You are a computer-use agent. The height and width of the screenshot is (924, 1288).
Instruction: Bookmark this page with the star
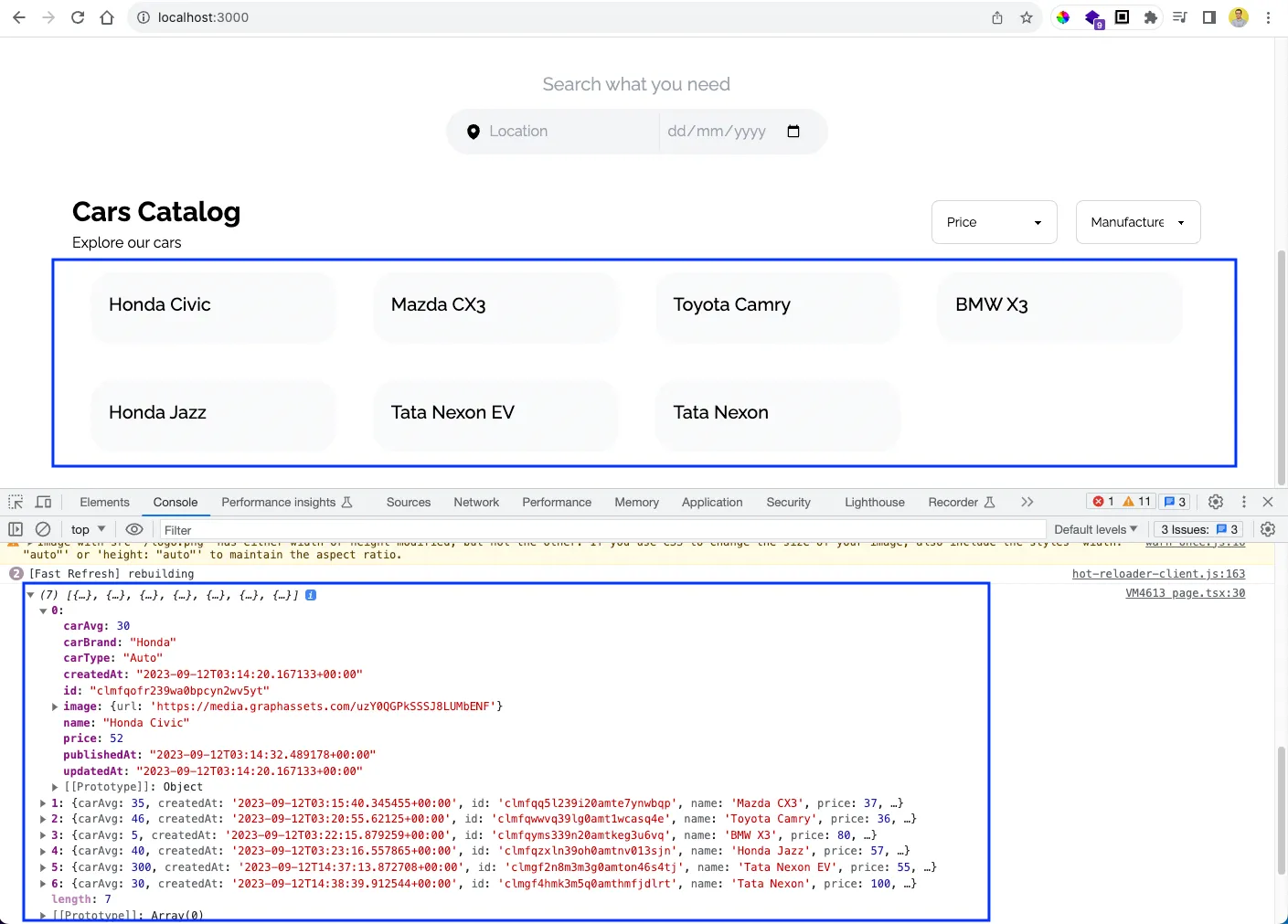pyautogui.click(x=1027, y=17)
